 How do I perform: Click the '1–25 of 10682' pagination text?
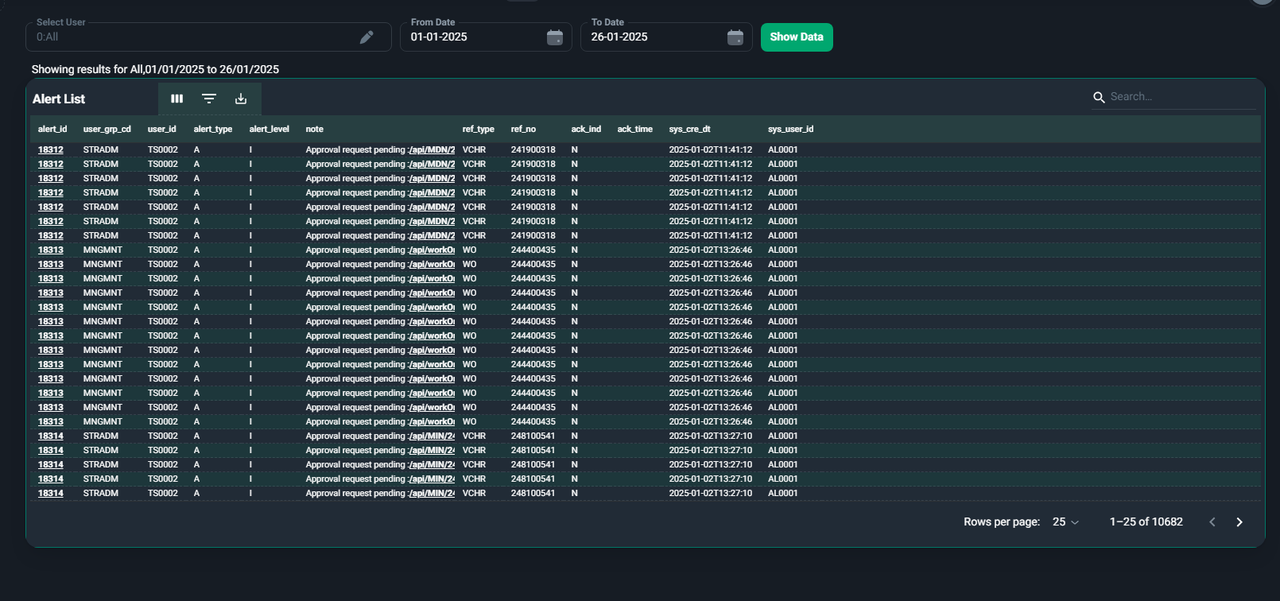[x=1146, y=522]
